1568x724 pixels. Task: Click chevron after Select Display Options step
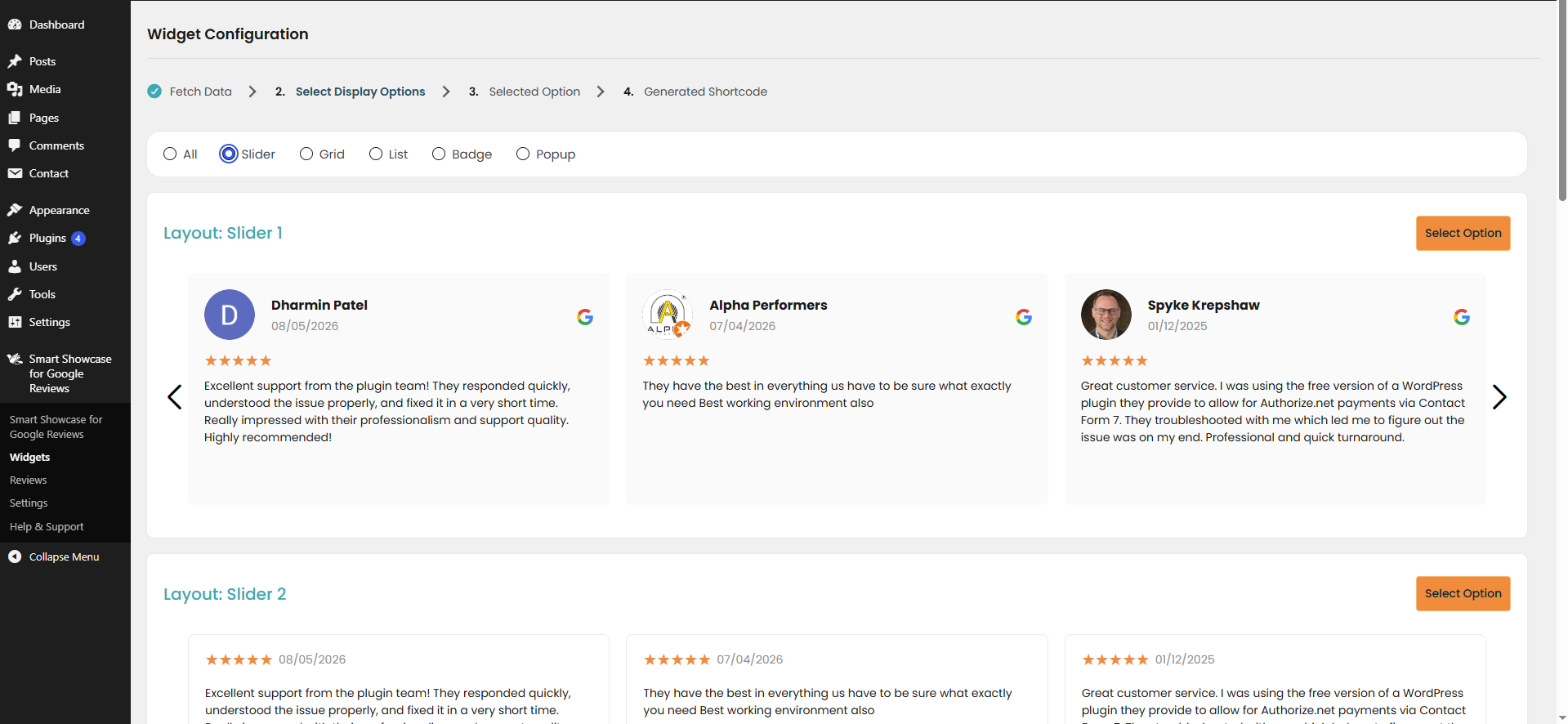[x=446, y=92]
